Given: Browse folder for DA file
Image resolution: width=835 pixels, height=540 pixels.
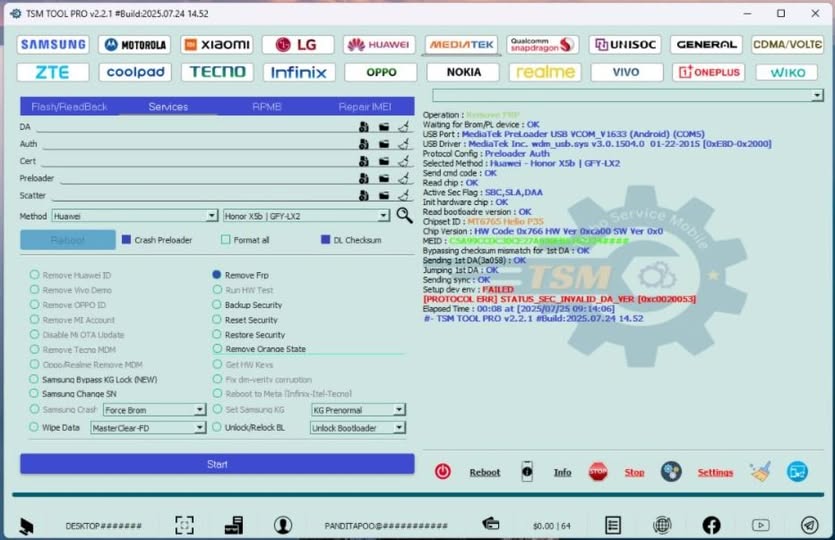Looking at the screenshot, I should [x=384, y=127].
